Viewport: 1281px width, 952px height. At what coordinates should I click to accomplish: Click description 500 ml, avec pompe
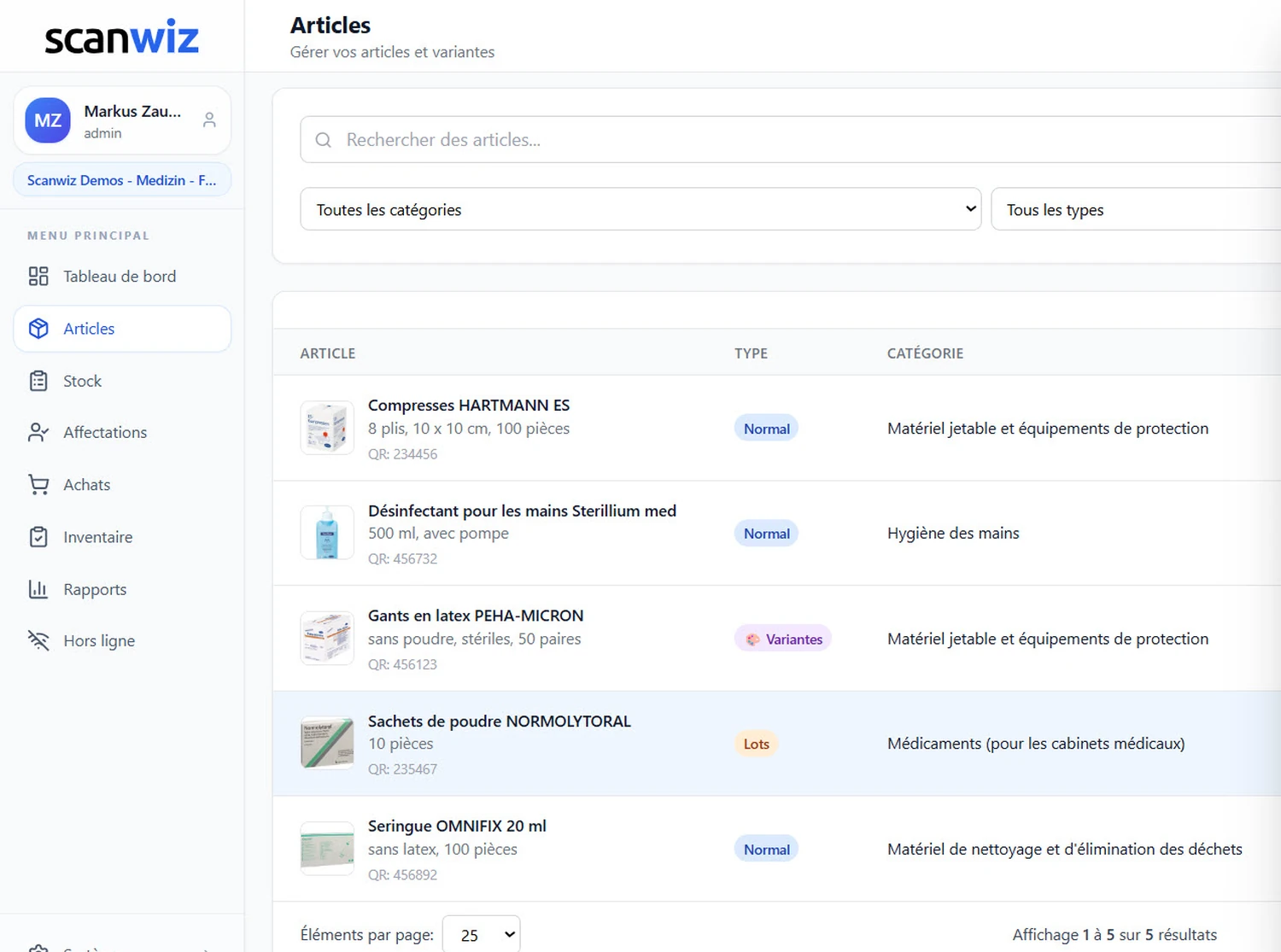click(438, 534)
